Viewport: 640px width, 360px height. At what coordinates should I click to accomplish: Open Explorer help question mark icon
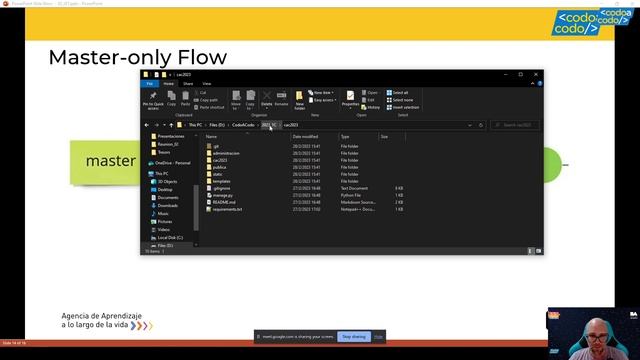tap(540, 84)
